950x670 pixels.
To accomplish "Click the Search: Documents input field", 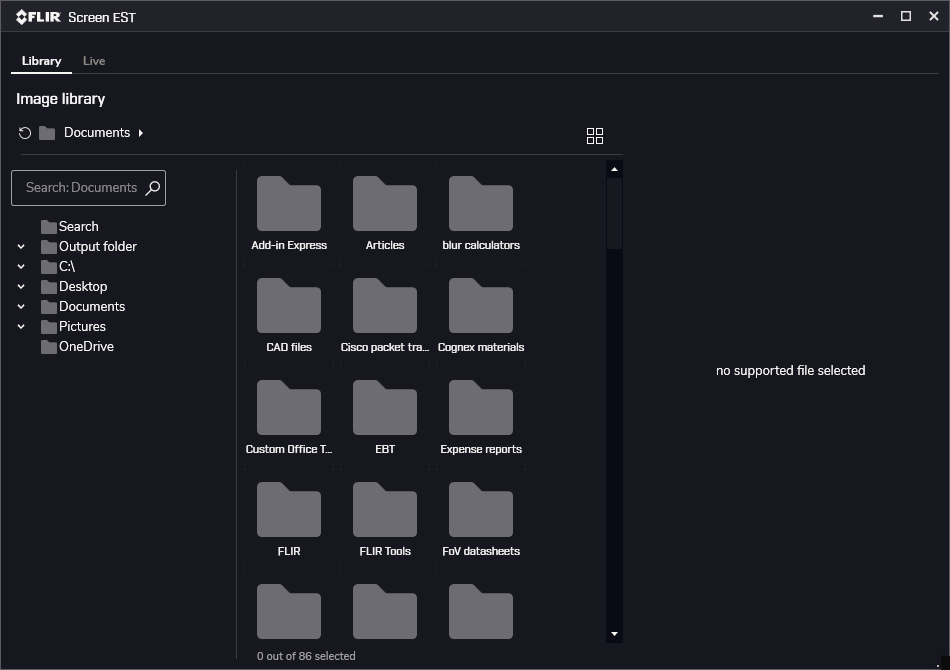I will [80, 188].
